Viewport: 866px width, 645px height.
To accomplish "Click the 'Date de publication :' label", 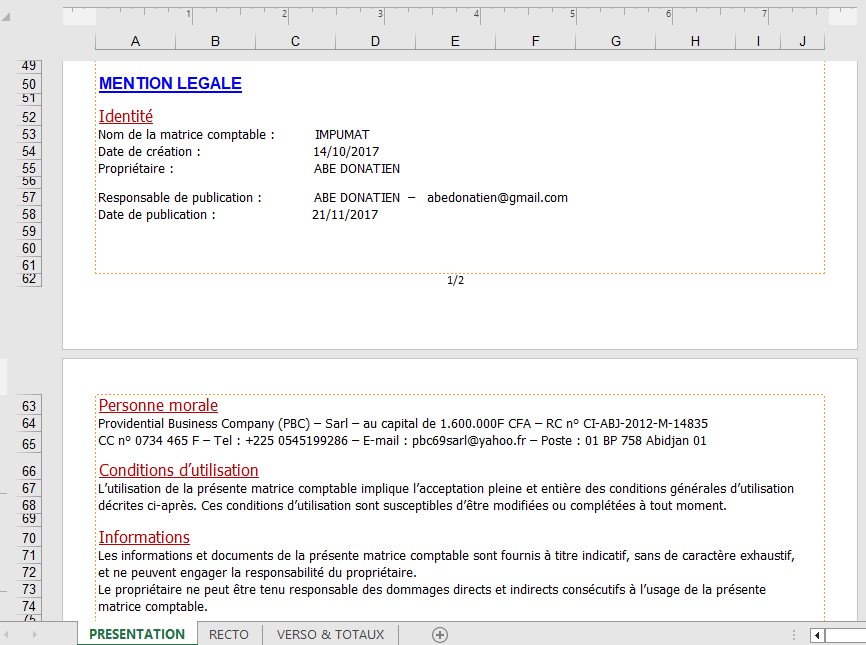I will point(156,215).
